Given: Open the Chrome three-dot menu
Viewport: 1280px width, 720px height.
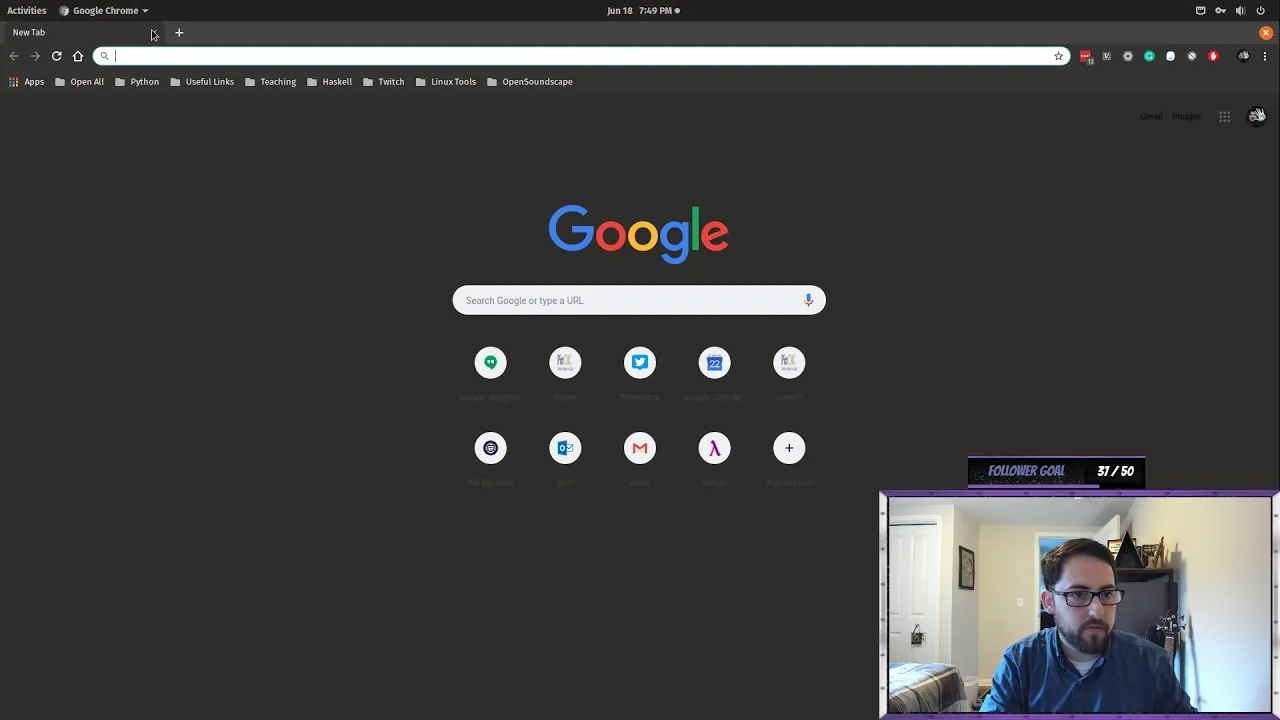Looking at the screenshot, I should point(1265,56).
